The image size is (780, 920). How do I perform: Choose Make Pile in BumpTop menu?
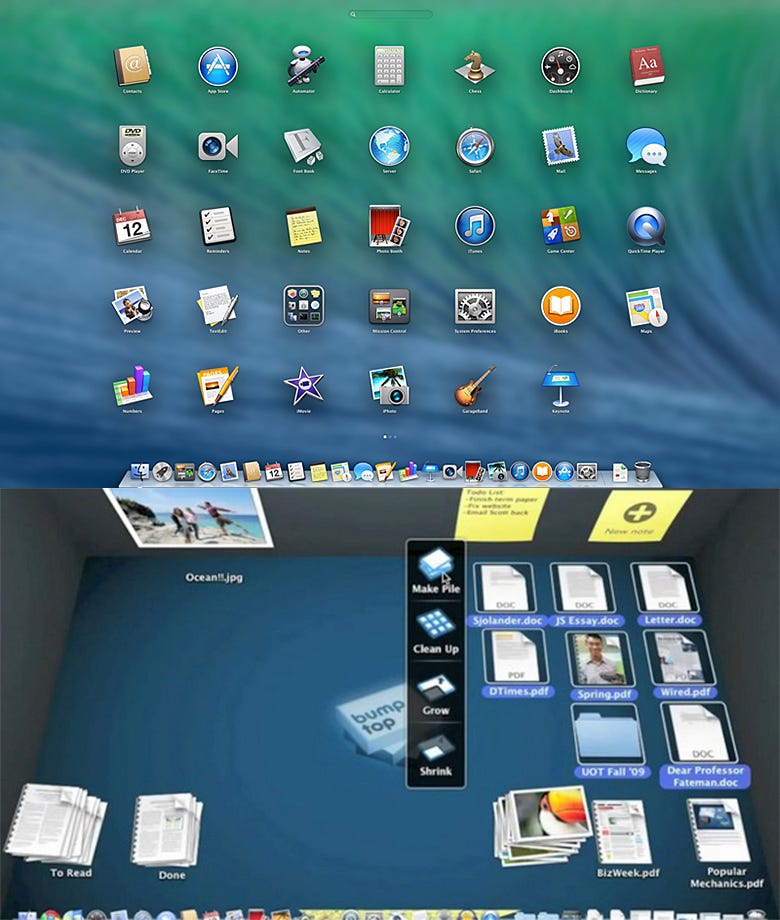(435, 570)
